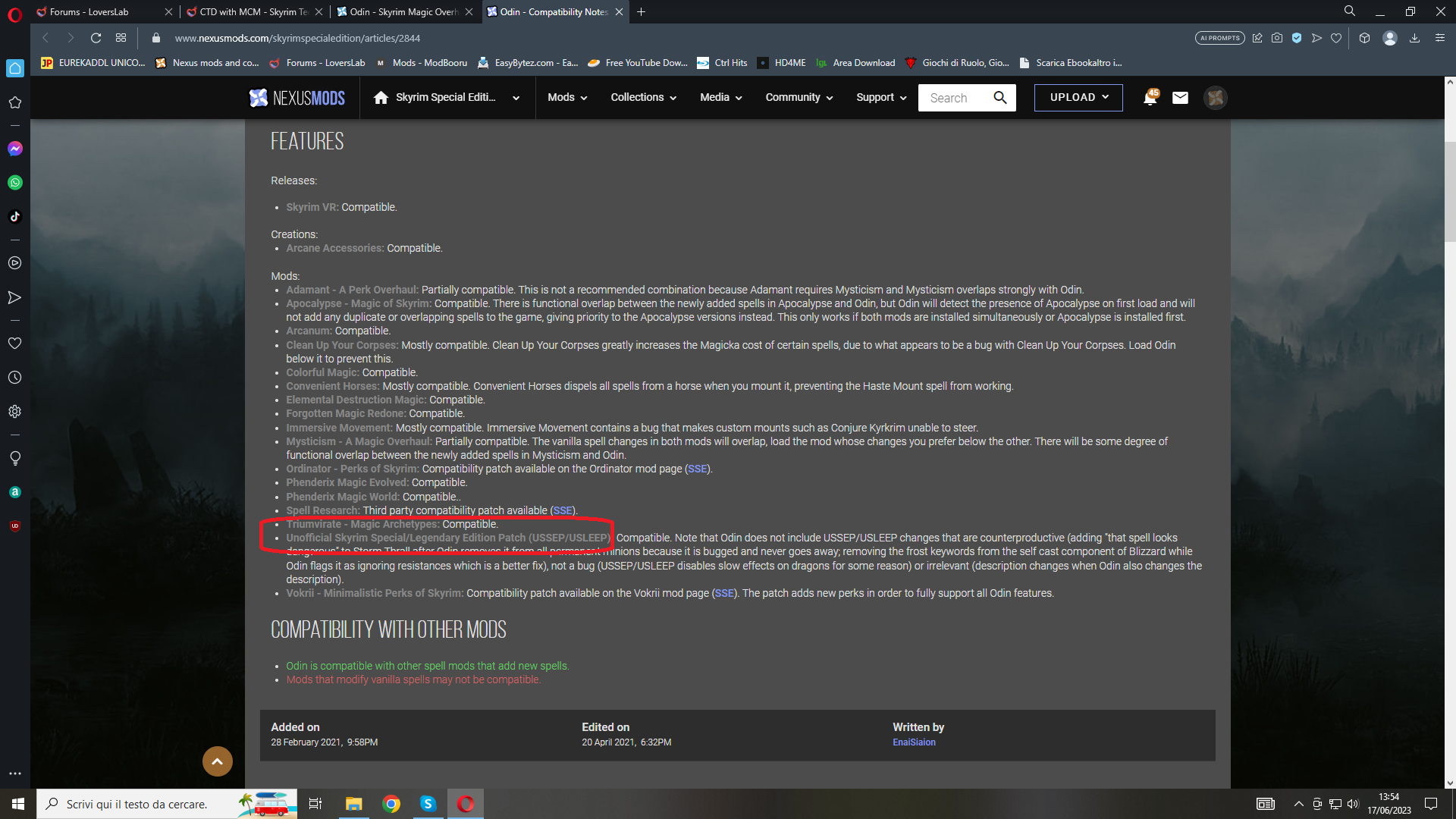Open user avatar profile menu
The width and height of the screenshot is (1456, 819).
pyautogui.click(x=1216, y=98)
